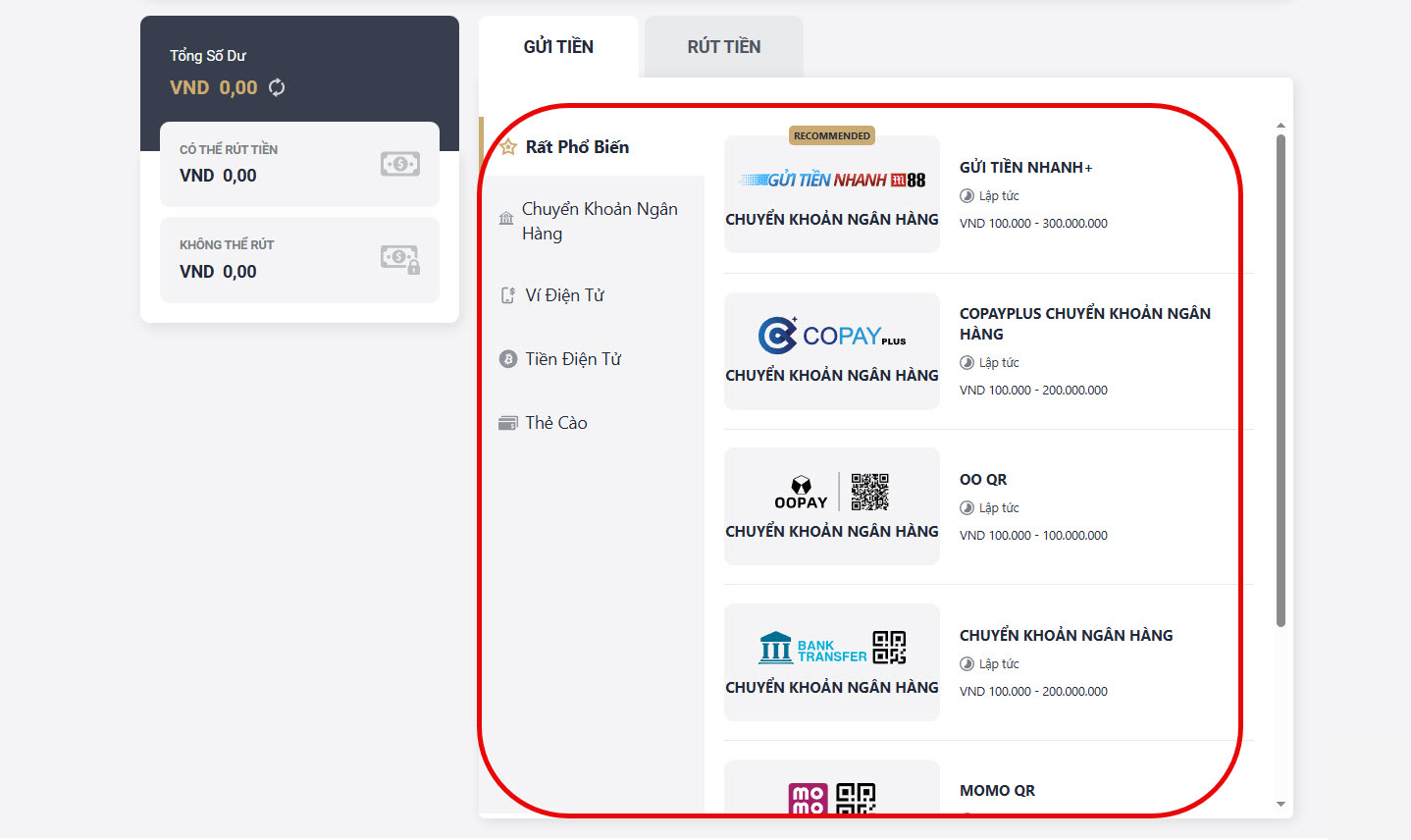Switch to the RÚT TIỀN tab
Image resolution: width=1411 pixels, height=840 pixels.
click(x=723, y=47)
